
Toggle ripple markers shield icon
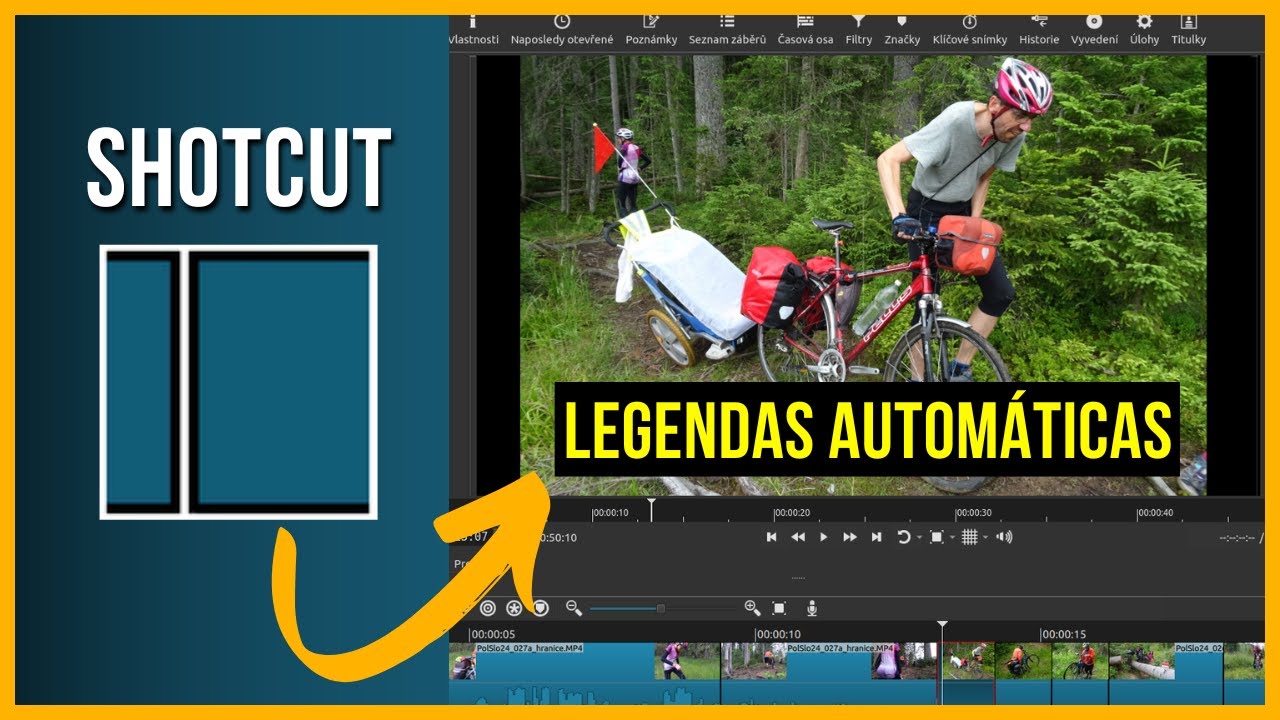point(541,608)
